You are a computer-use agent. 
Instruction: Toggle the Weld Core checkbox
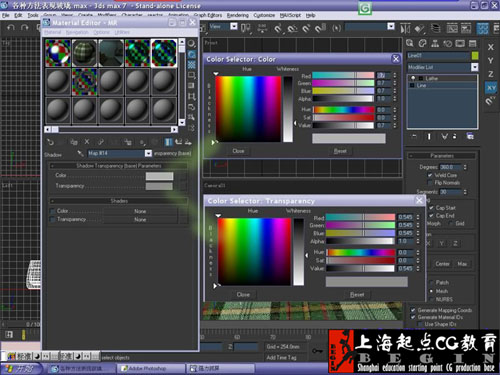[430, 175]
